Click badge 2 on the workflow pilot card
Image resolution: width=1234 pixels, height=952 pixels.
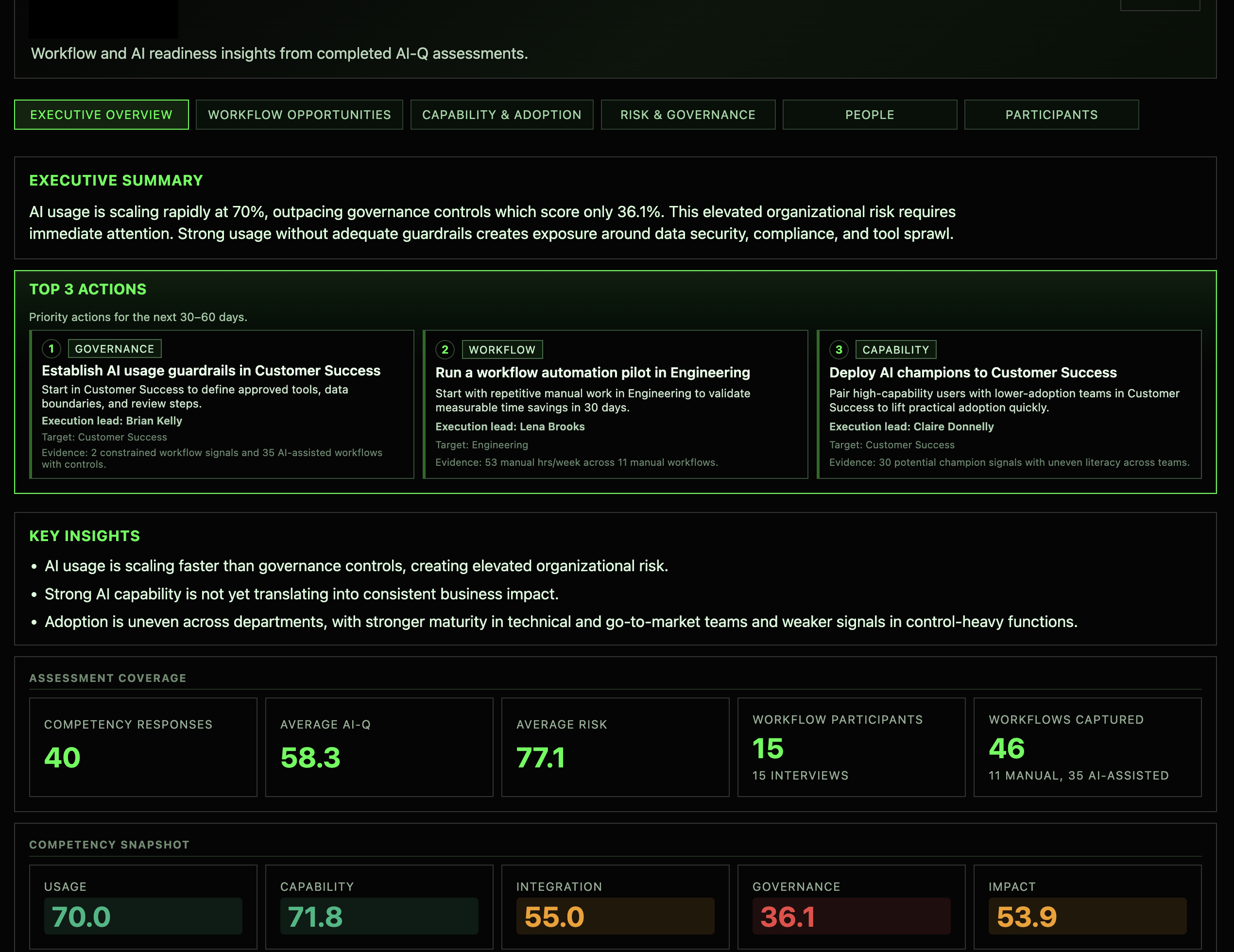point(445,350)
